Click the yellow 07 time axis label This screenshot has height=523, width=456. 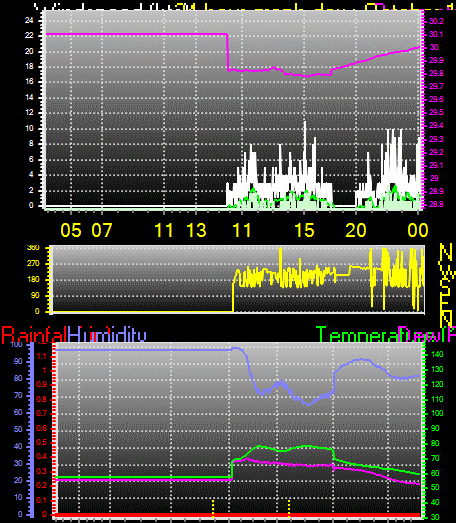[102, 230]
